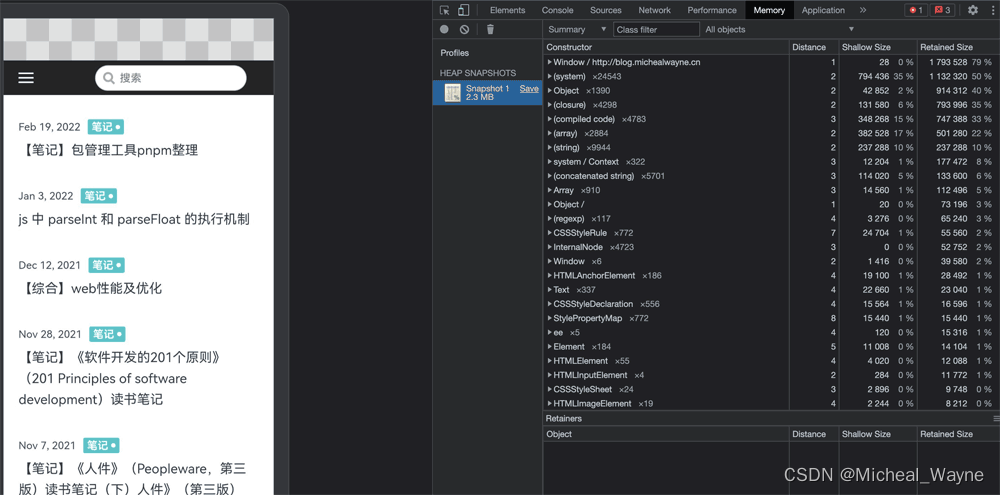Sort by upper Shallow Size column header
Screen dimensions: 1000x495
click(x=878, y=47)
